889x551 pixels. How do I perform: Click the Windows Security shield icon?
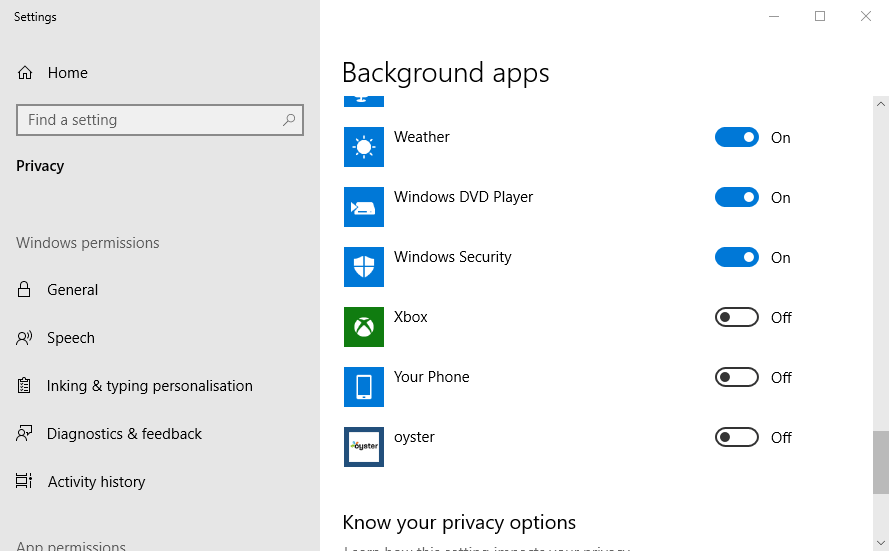coord(364,267)
